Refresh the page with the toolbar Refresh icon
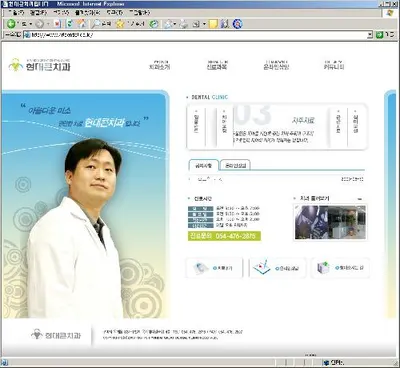Viewport: 400px width, 368px height. [x=70, y=24]
